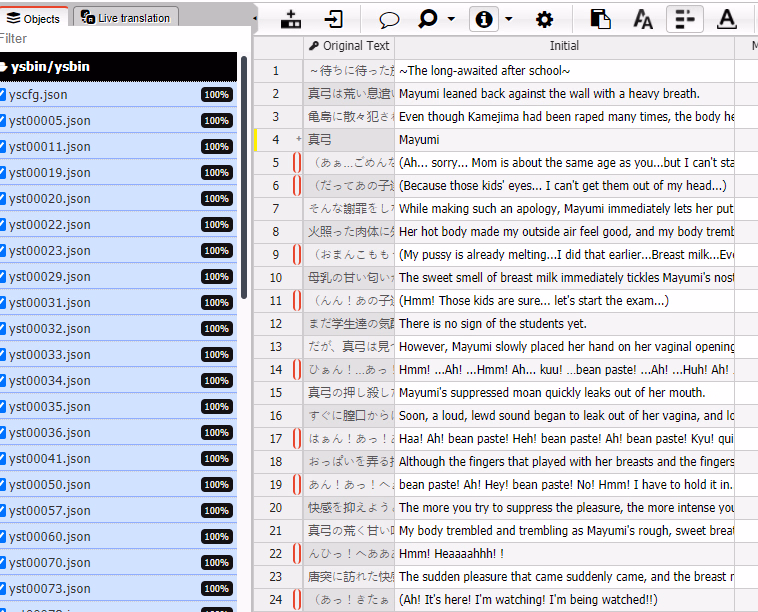
Task: Select the Objects tab
Action: pos(34,18)
